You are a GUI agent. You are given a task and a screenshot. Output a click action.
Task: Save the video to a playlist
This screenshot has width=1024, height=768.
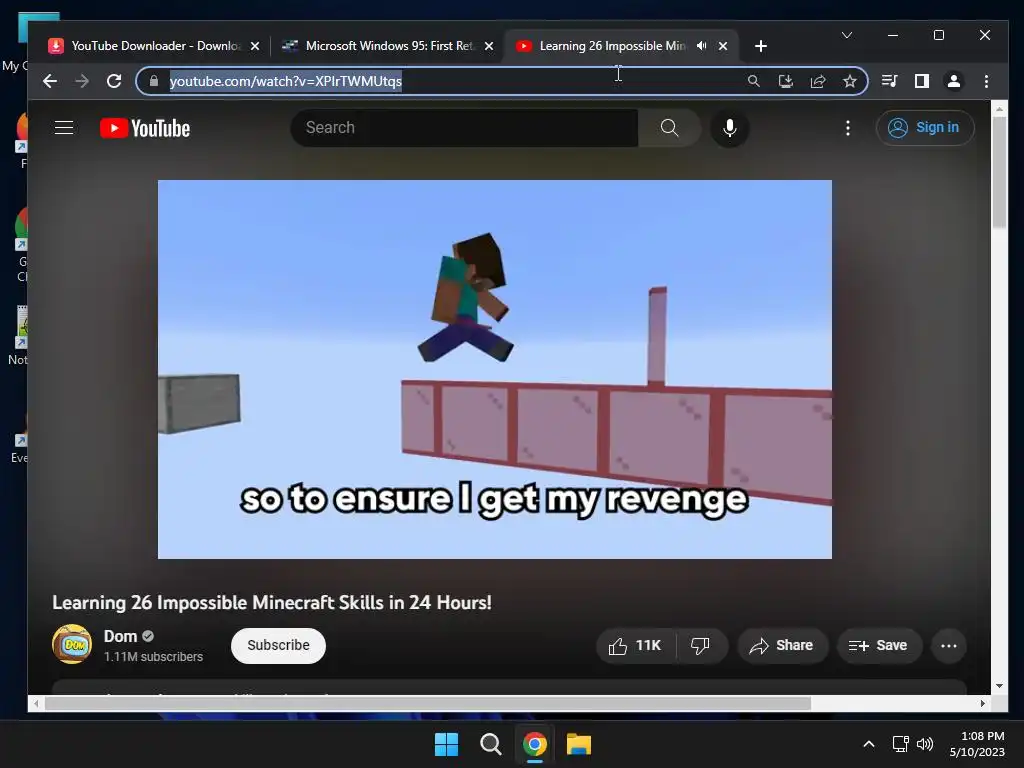point(879,646)
